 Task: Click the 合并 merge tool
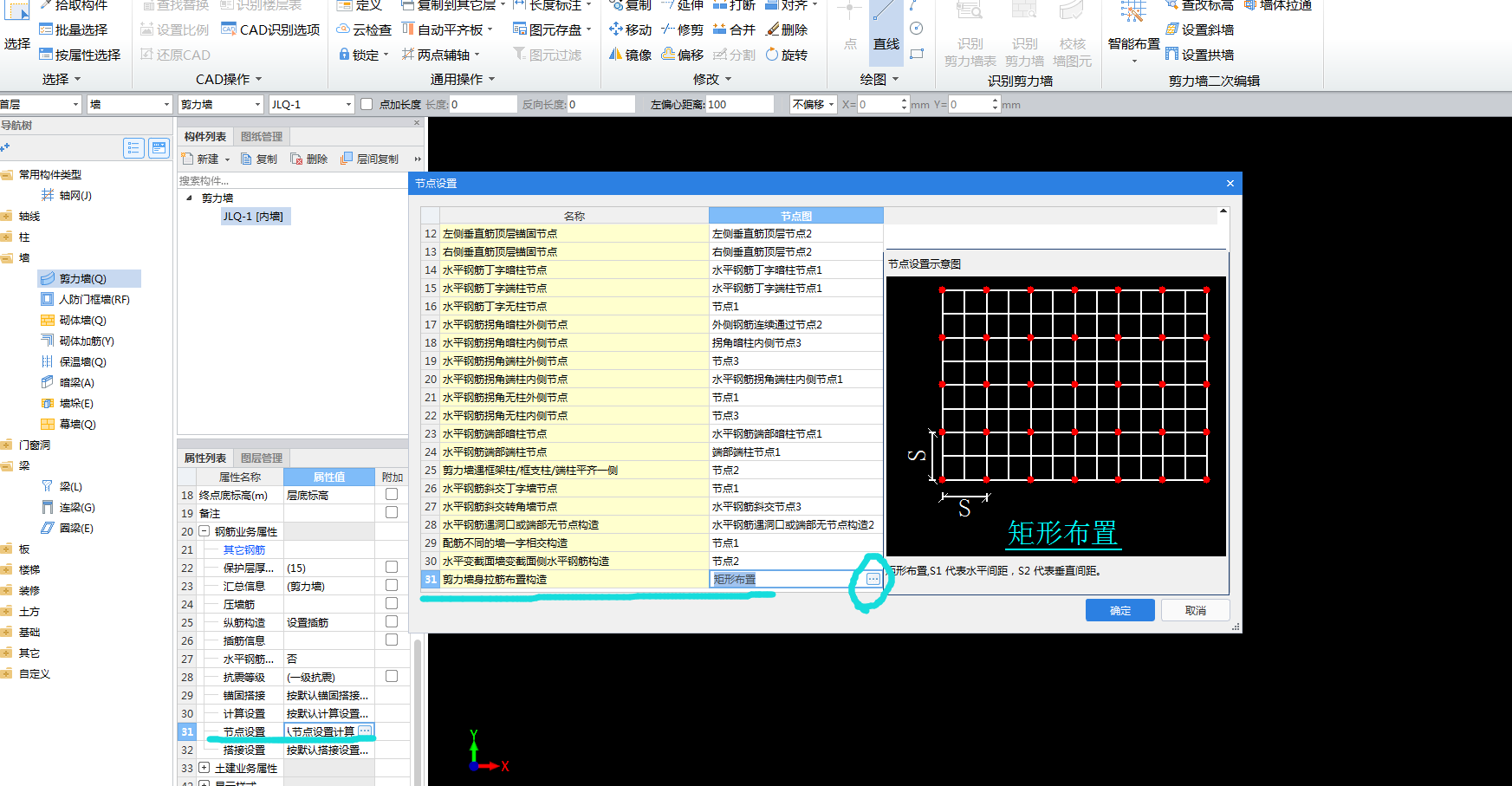[734, 29]
